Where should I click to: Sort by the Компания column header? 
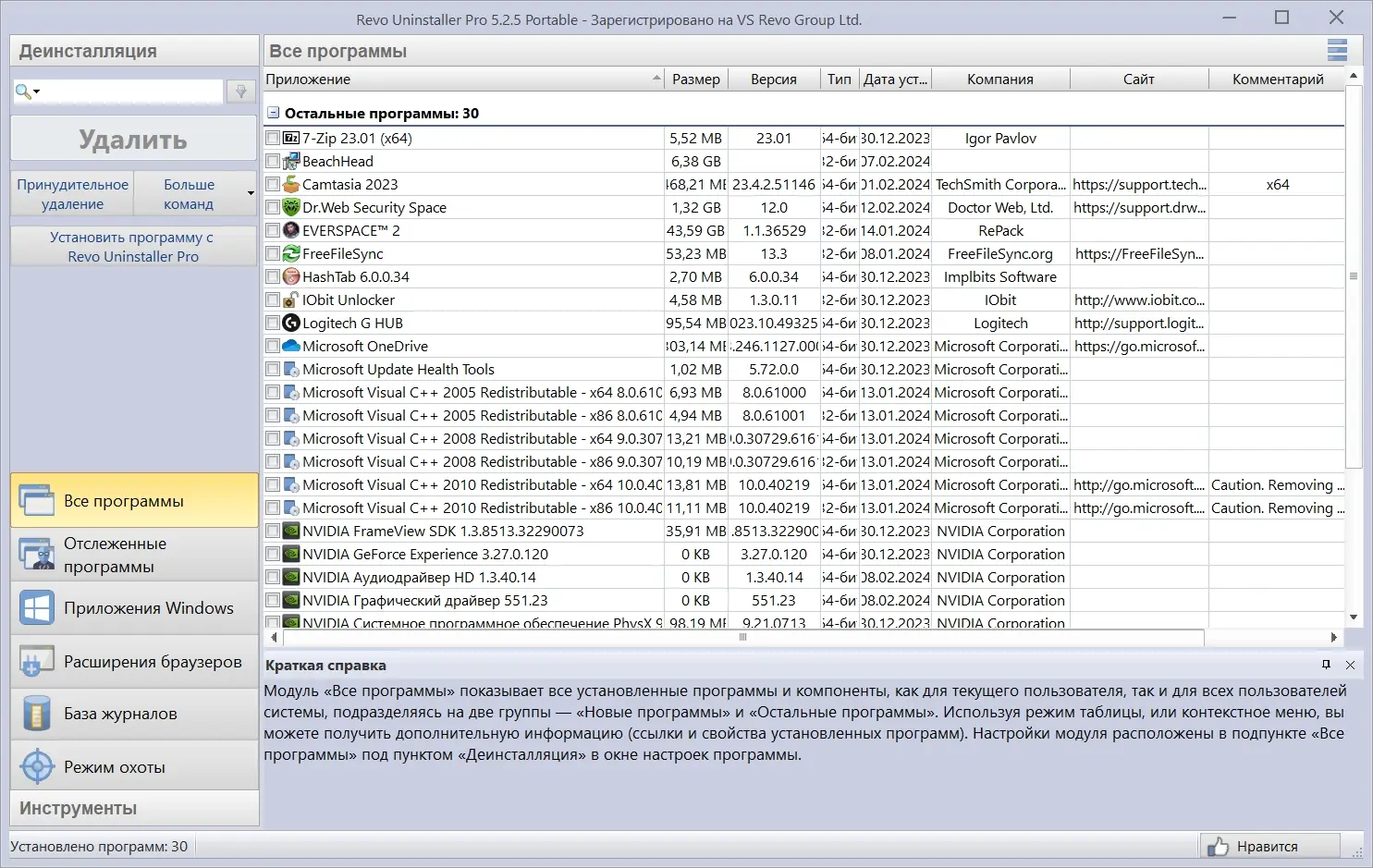1000,79
